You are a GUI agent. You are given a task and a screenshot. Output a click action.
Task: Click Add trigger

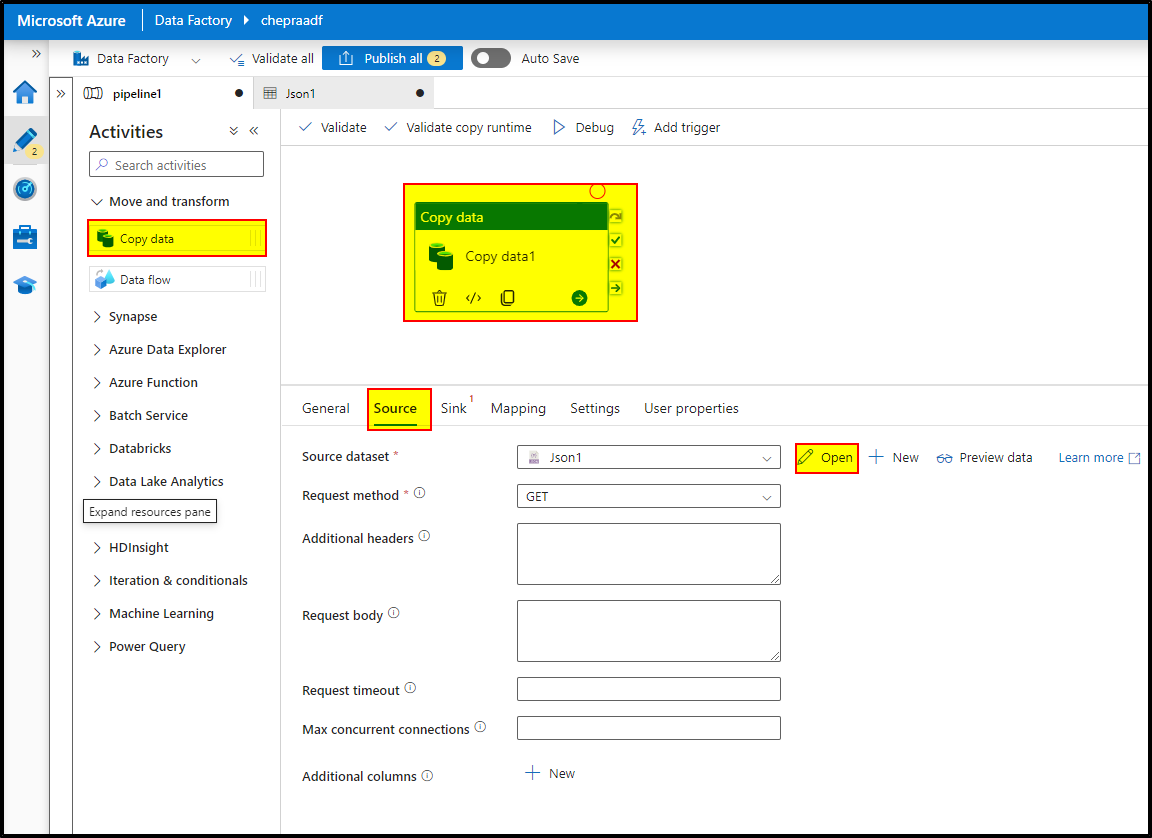(x=676, y=128)
